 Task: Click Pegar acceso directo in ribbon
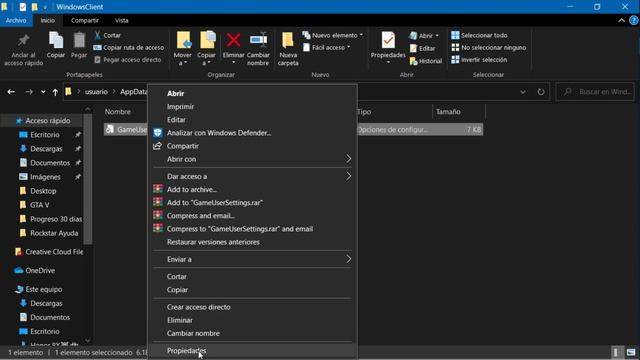(128, 60)
